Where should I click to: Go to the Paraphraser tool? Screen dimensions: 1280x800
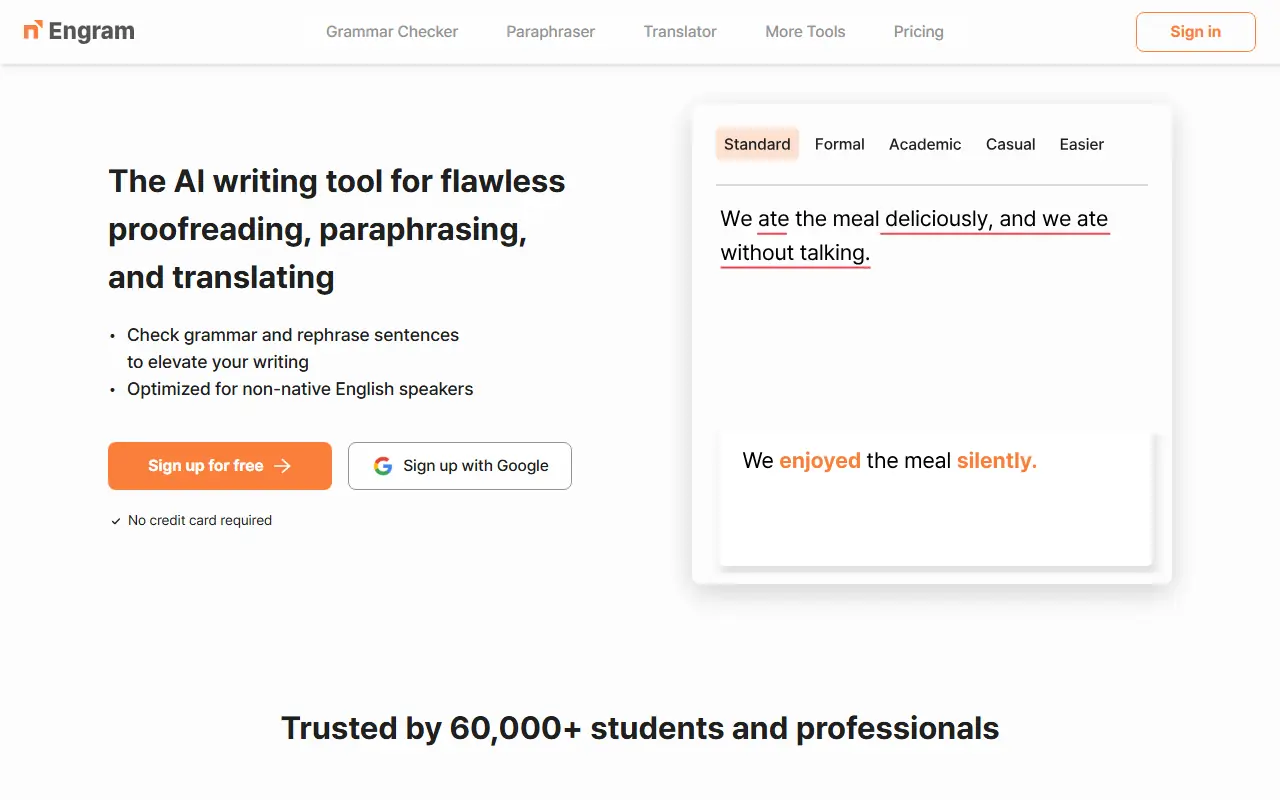click(550, 32)
